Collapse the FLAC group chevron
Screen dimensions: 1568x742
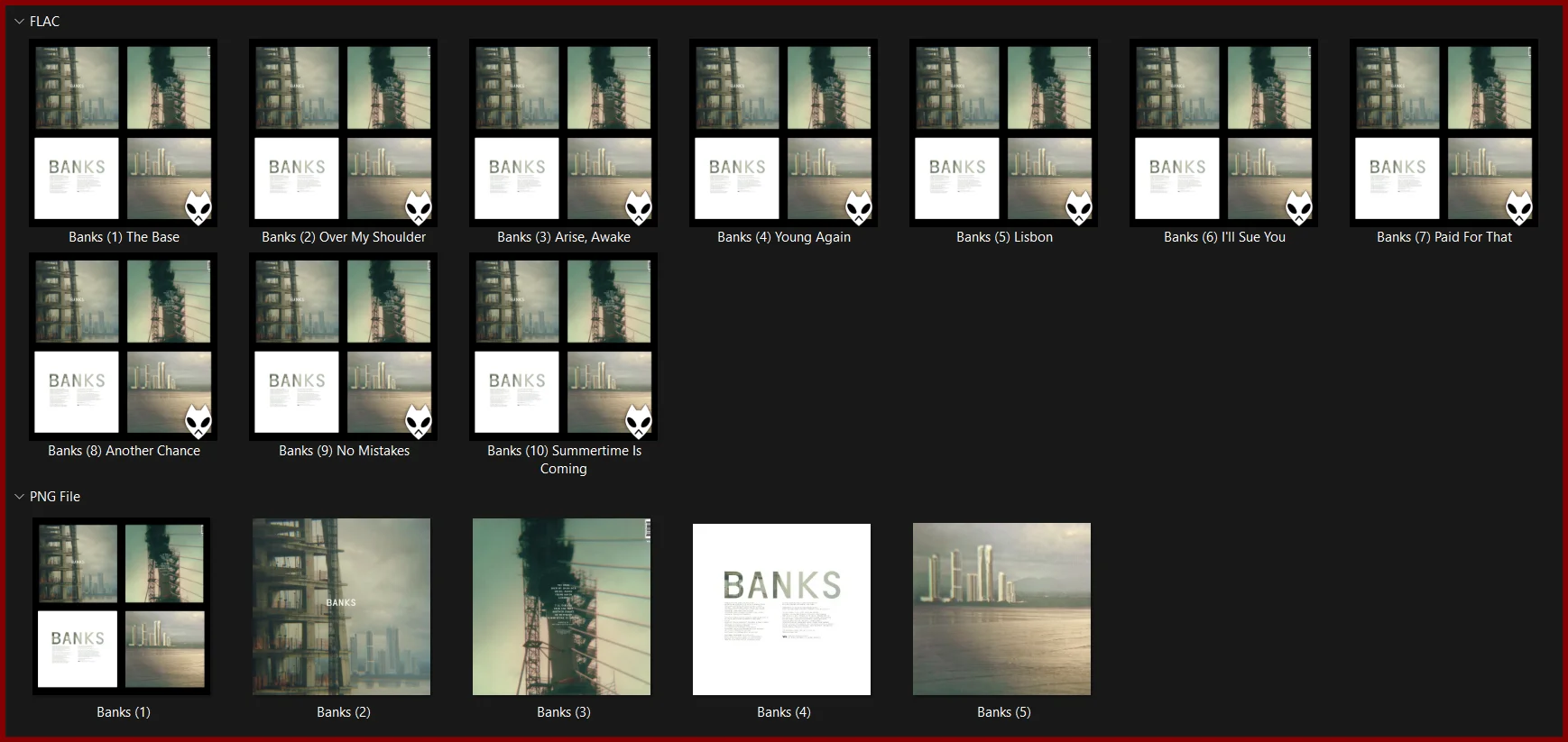[x=19, y=22]
